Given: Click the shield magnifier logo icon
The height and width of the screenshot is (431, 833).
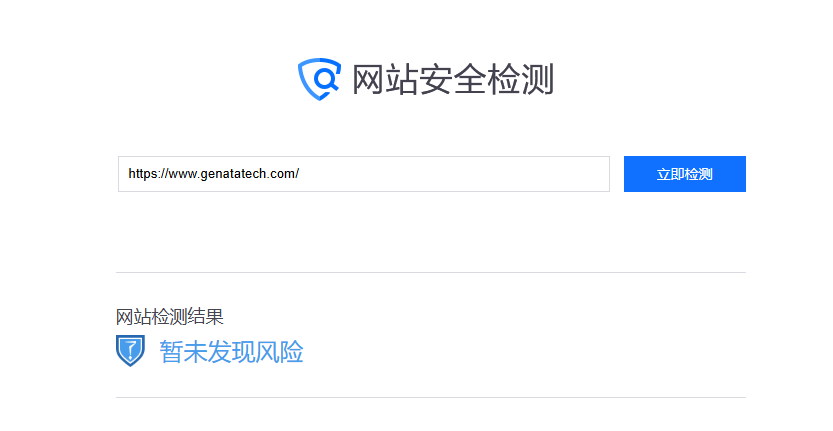Looking at the screenshot, I should 319,79.
